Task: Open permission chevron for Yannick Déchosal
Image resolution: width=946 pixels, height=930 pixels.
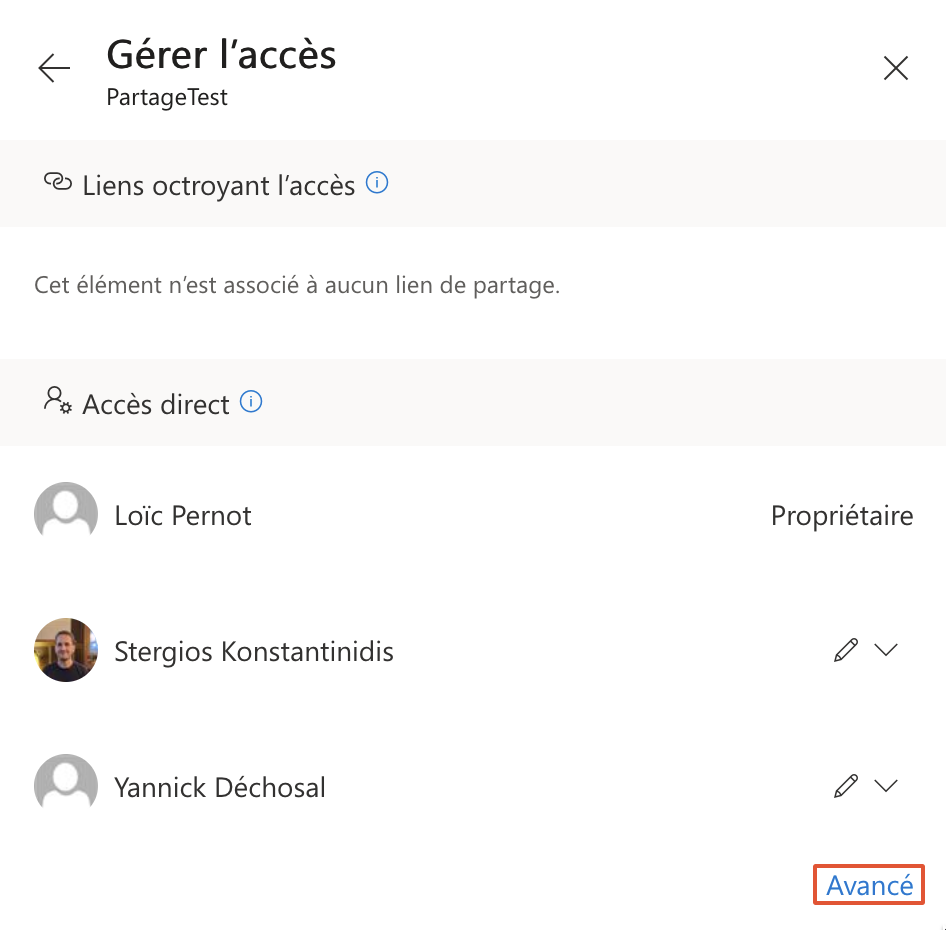Action: [x=886, y=786]
